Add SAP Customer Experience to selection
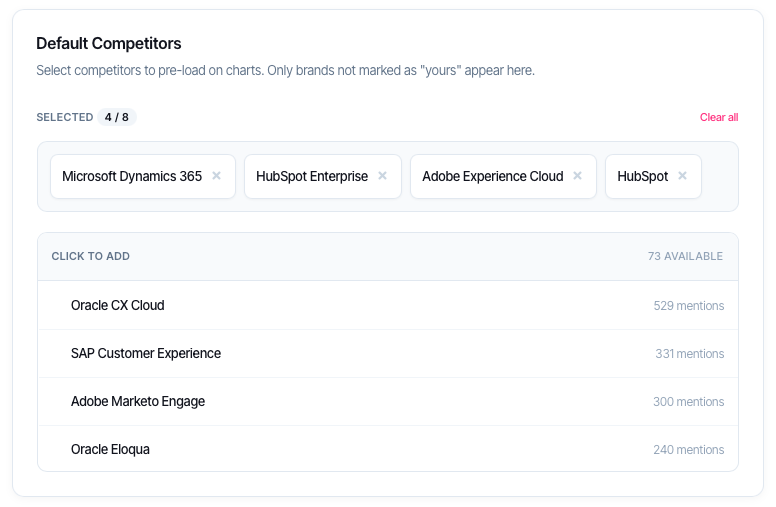 point(146,353)
